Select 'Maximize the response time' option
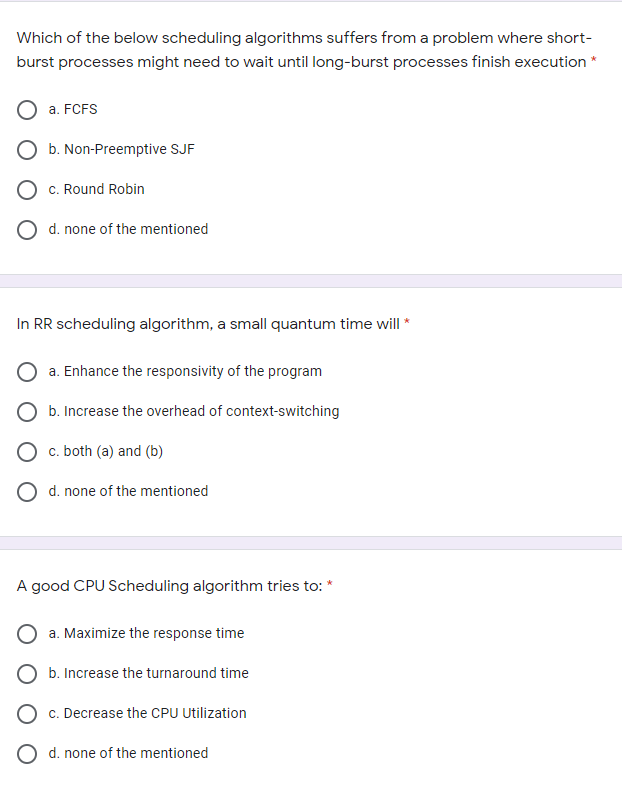Screen dimensions: 622x796 [26, 634]
